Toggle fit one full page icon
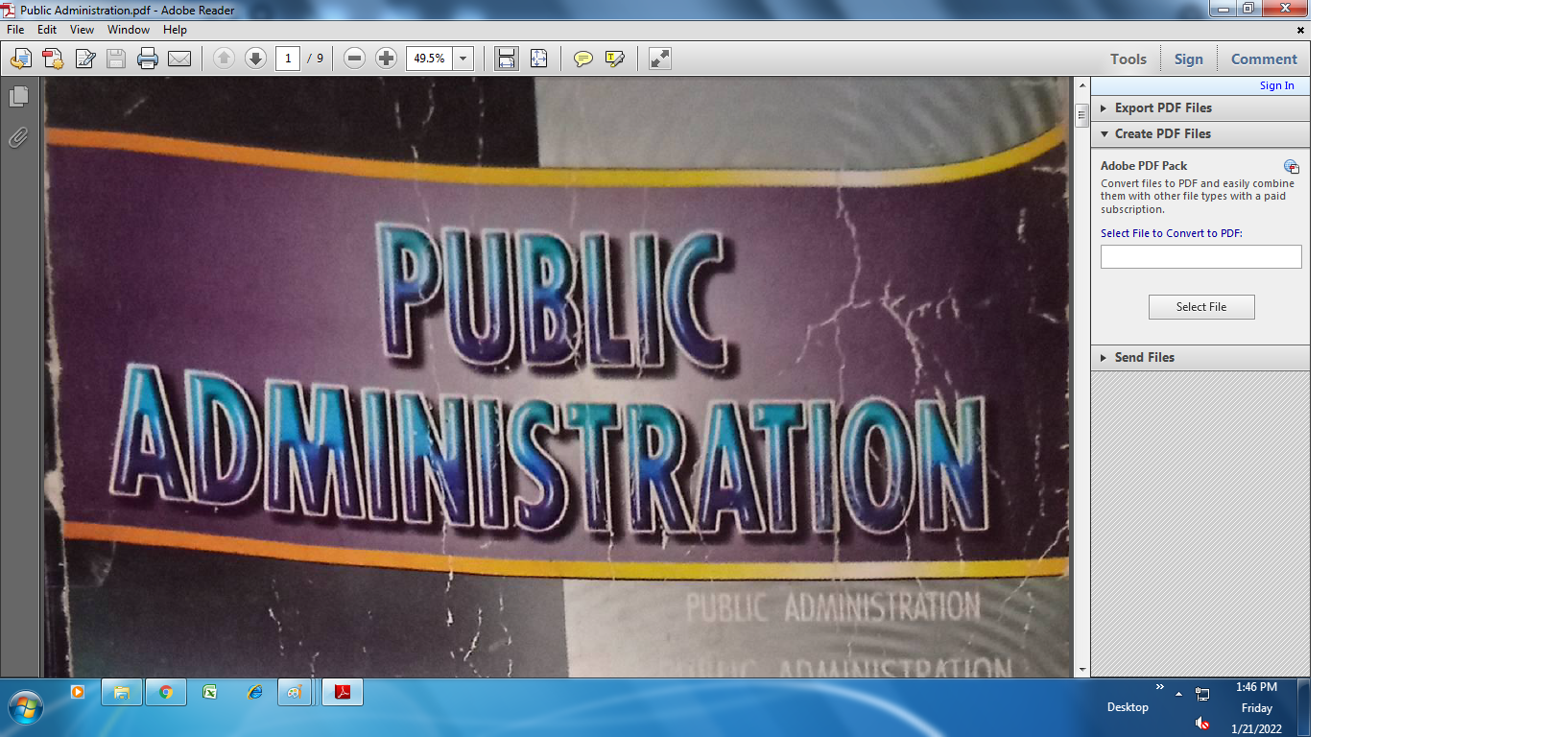This screenshot has height=737, width=1568. coord(538,59)
